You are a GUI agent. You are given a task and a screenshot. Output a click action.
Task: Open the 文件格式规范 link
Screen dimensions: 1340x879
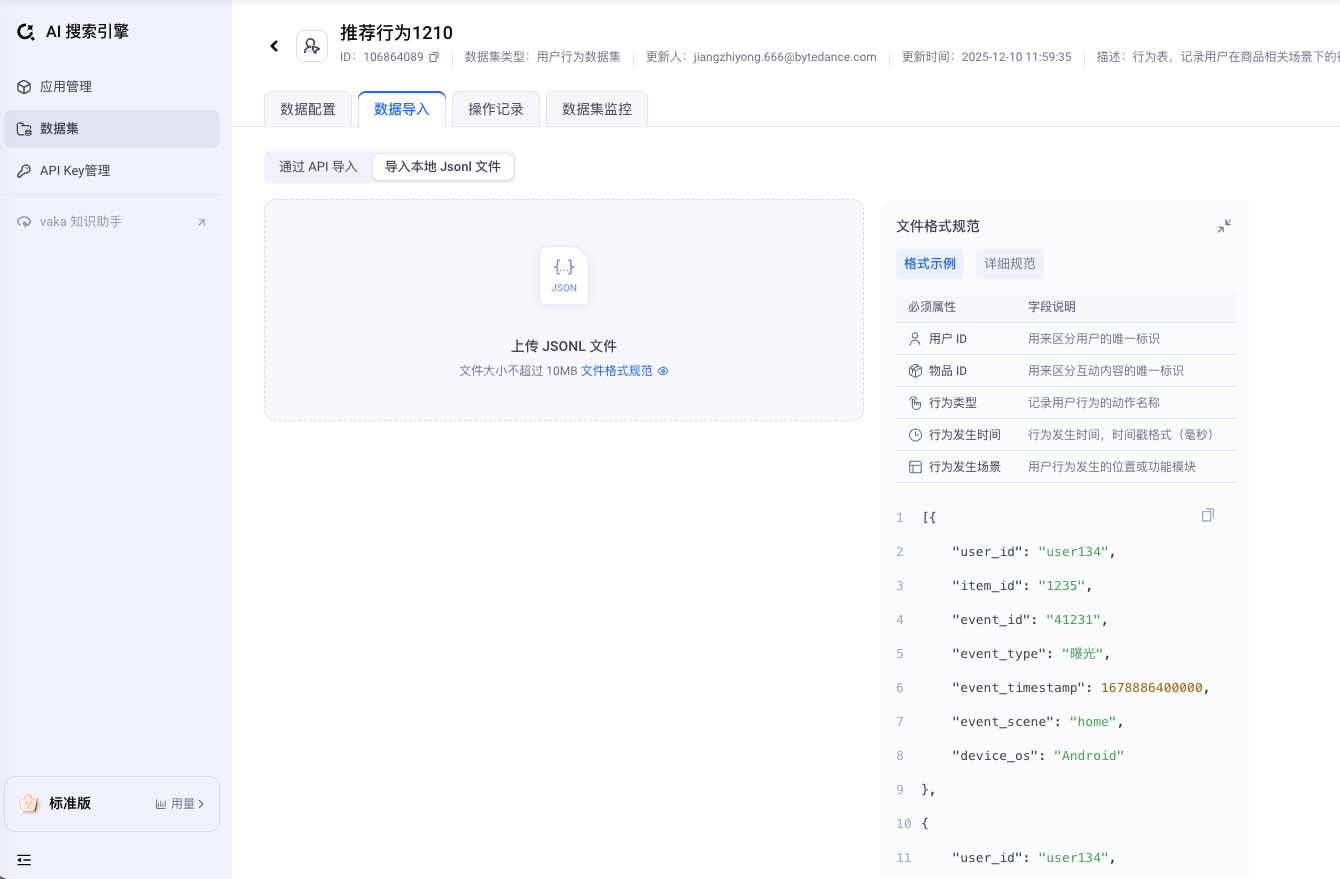click(616, 371)
